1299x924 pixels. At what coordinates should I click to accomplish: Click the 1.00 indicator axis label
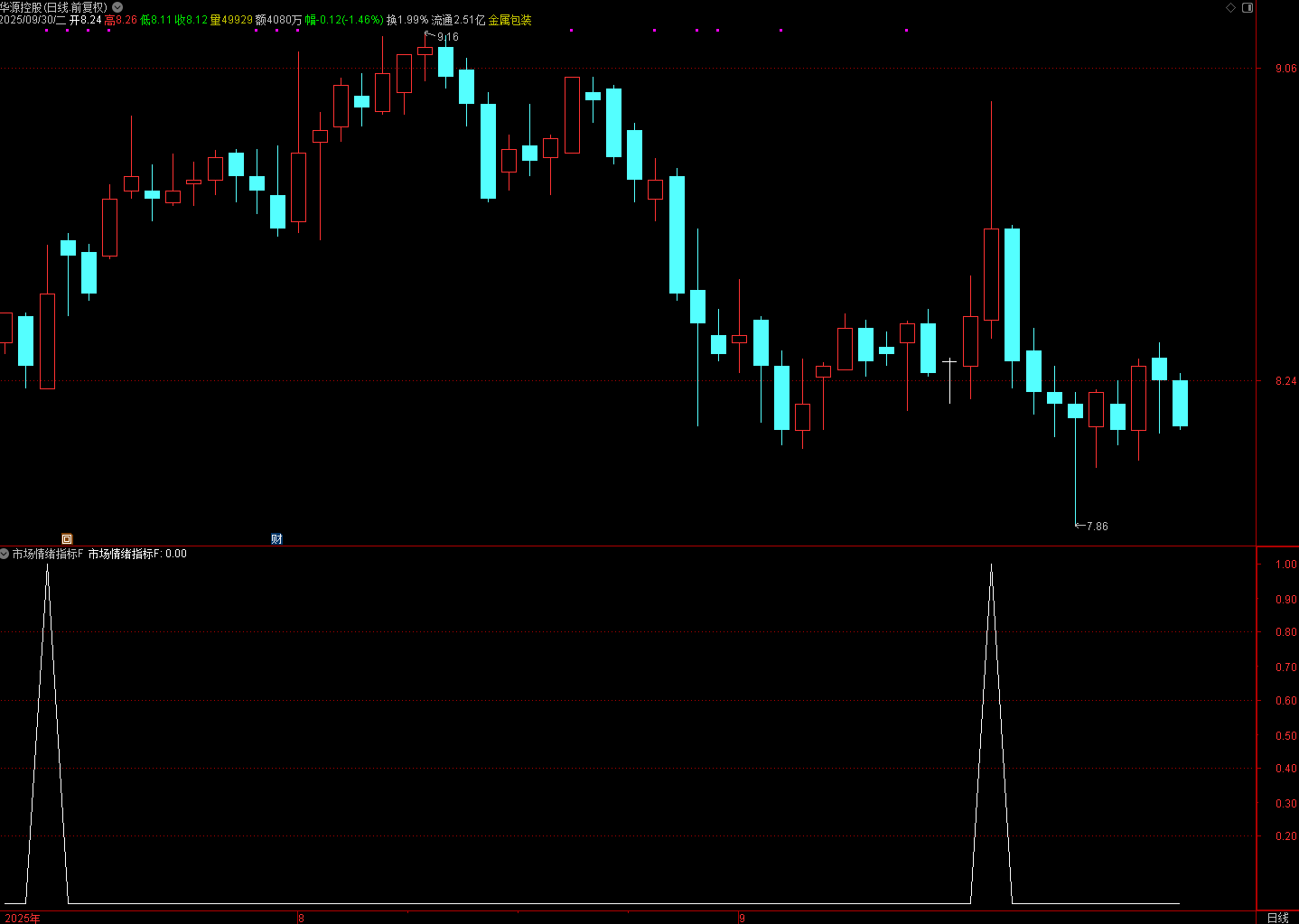click(x=1285, y=565)
